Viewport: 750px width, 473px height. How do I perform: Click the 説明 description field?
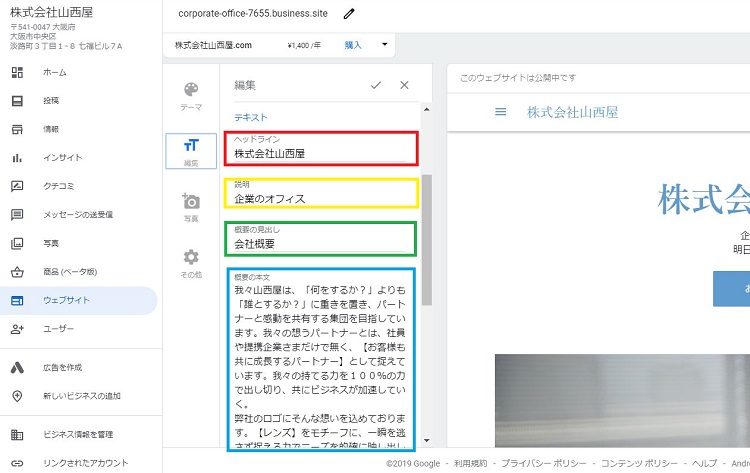click(x=321, y=193)
